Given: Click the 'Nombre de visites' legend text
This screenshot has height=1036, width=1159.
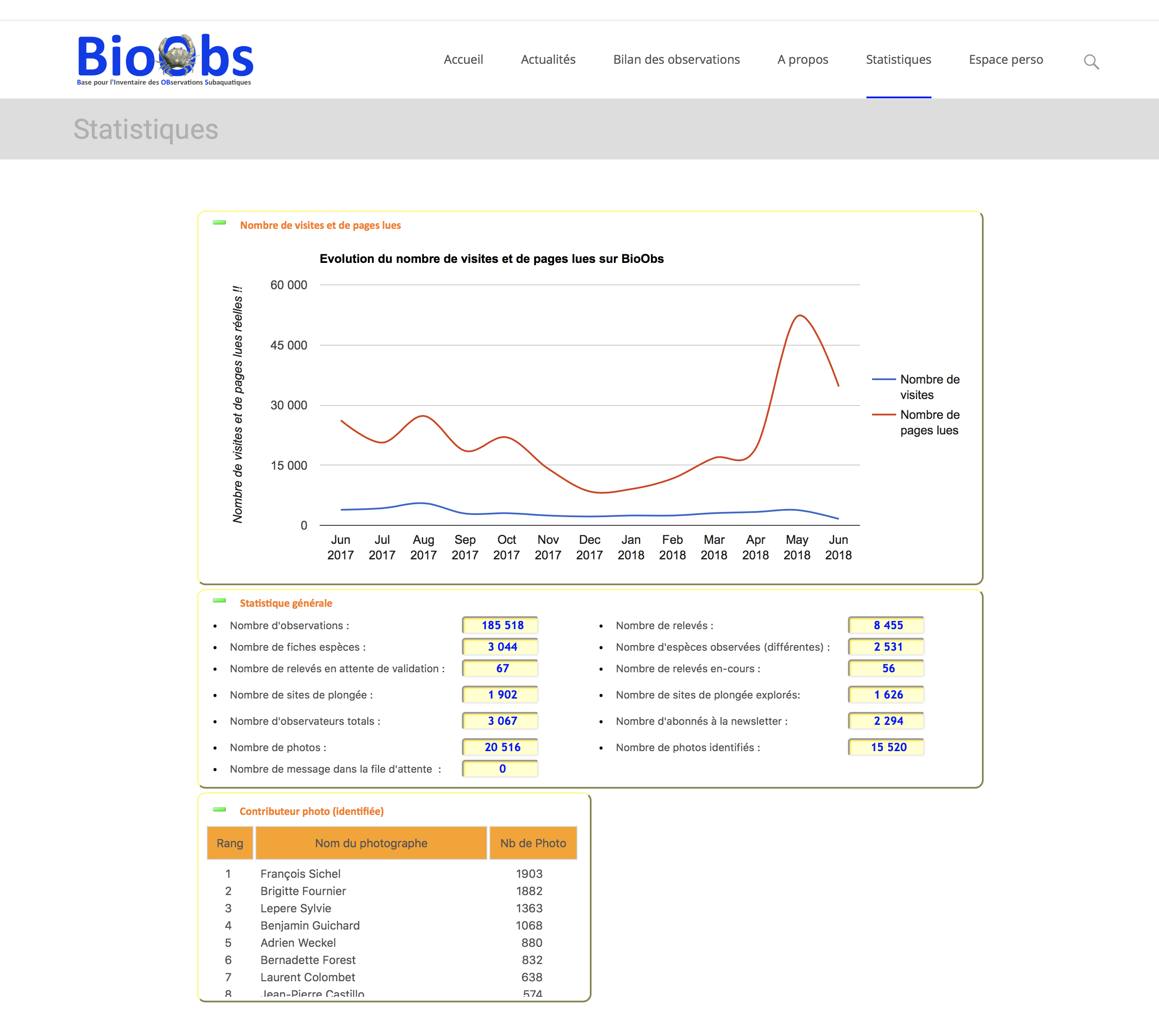Looking at the screenshot, I should (930, 387).
